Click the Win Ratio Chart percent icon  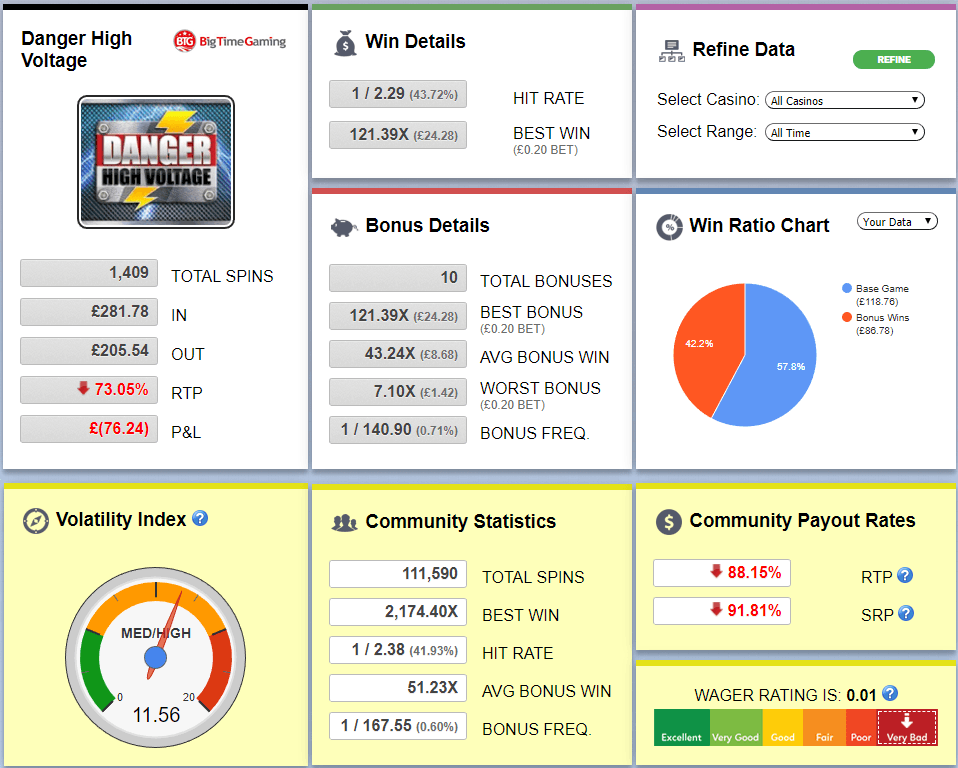point(670,227)
